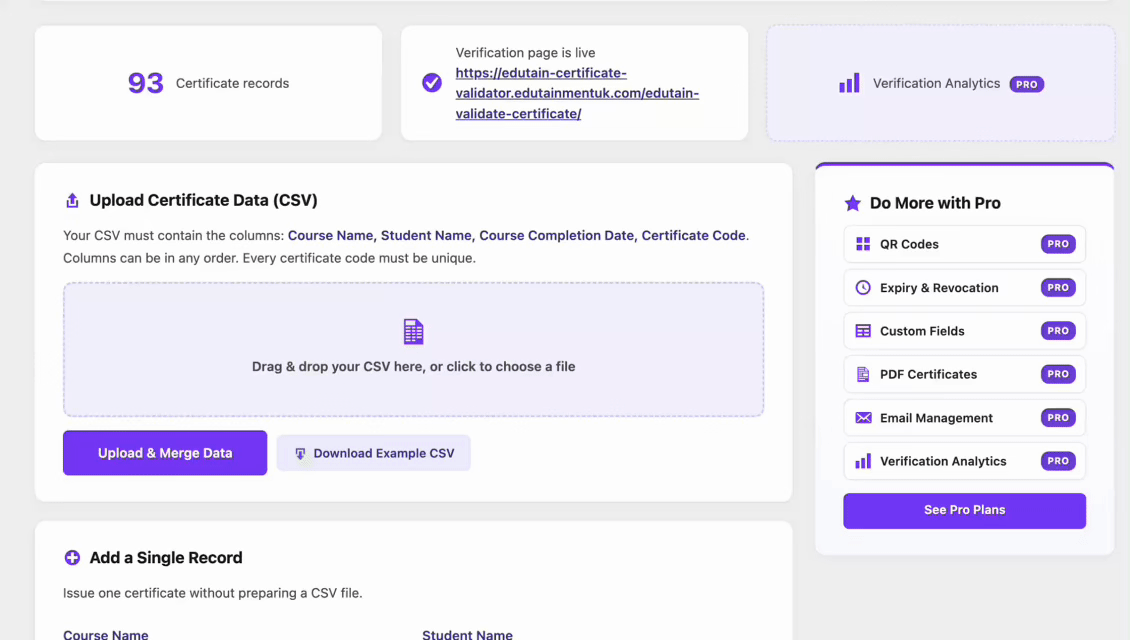Click 'Certificate Code' column name text
This screenshot has width=1130, height=640.
pos(693,236)
